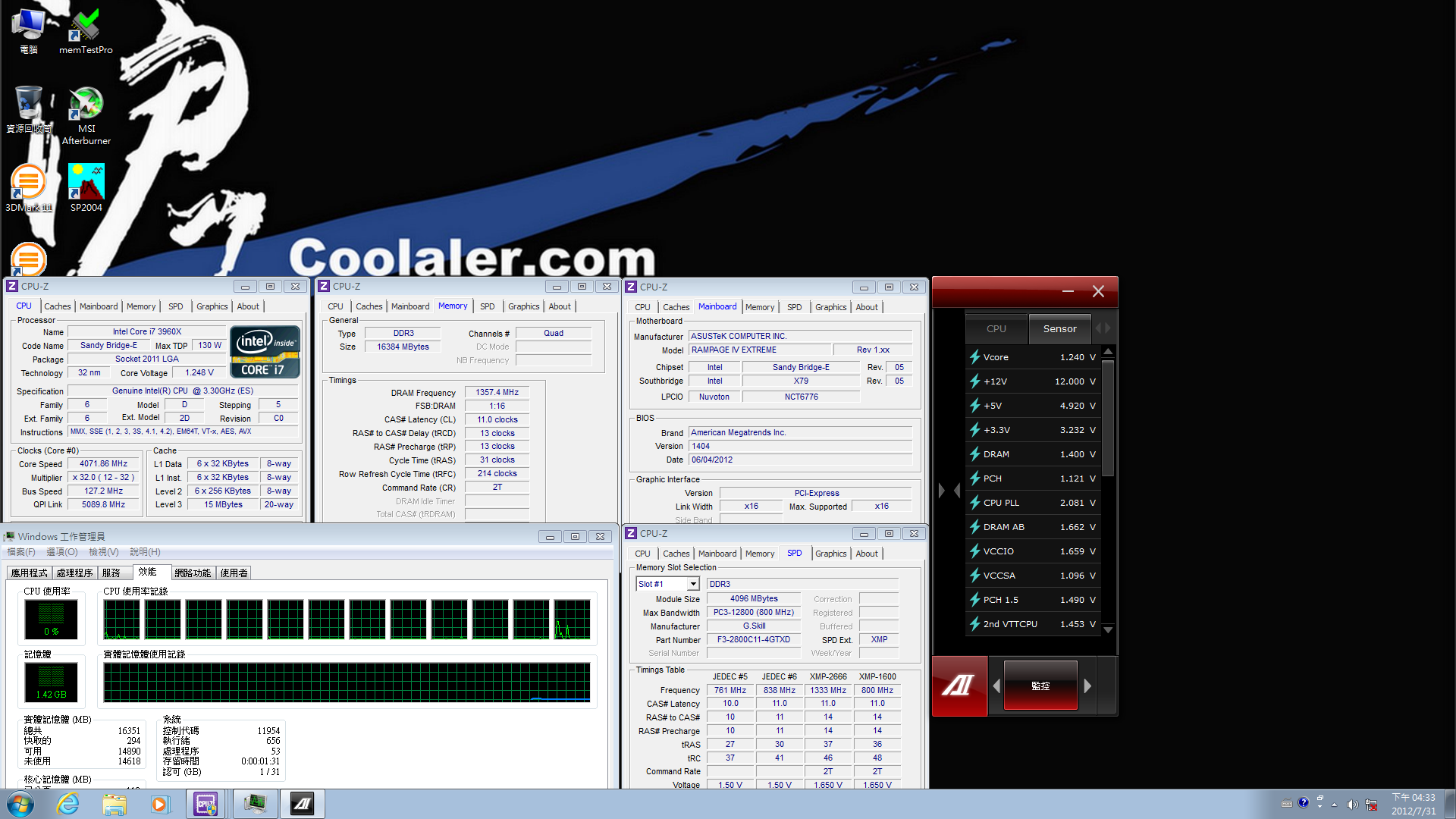The width and height of the screenshot is (1456, 819).
Task: Click the 2nd VTTCPU lightning icon
Action: coord(974,624)
